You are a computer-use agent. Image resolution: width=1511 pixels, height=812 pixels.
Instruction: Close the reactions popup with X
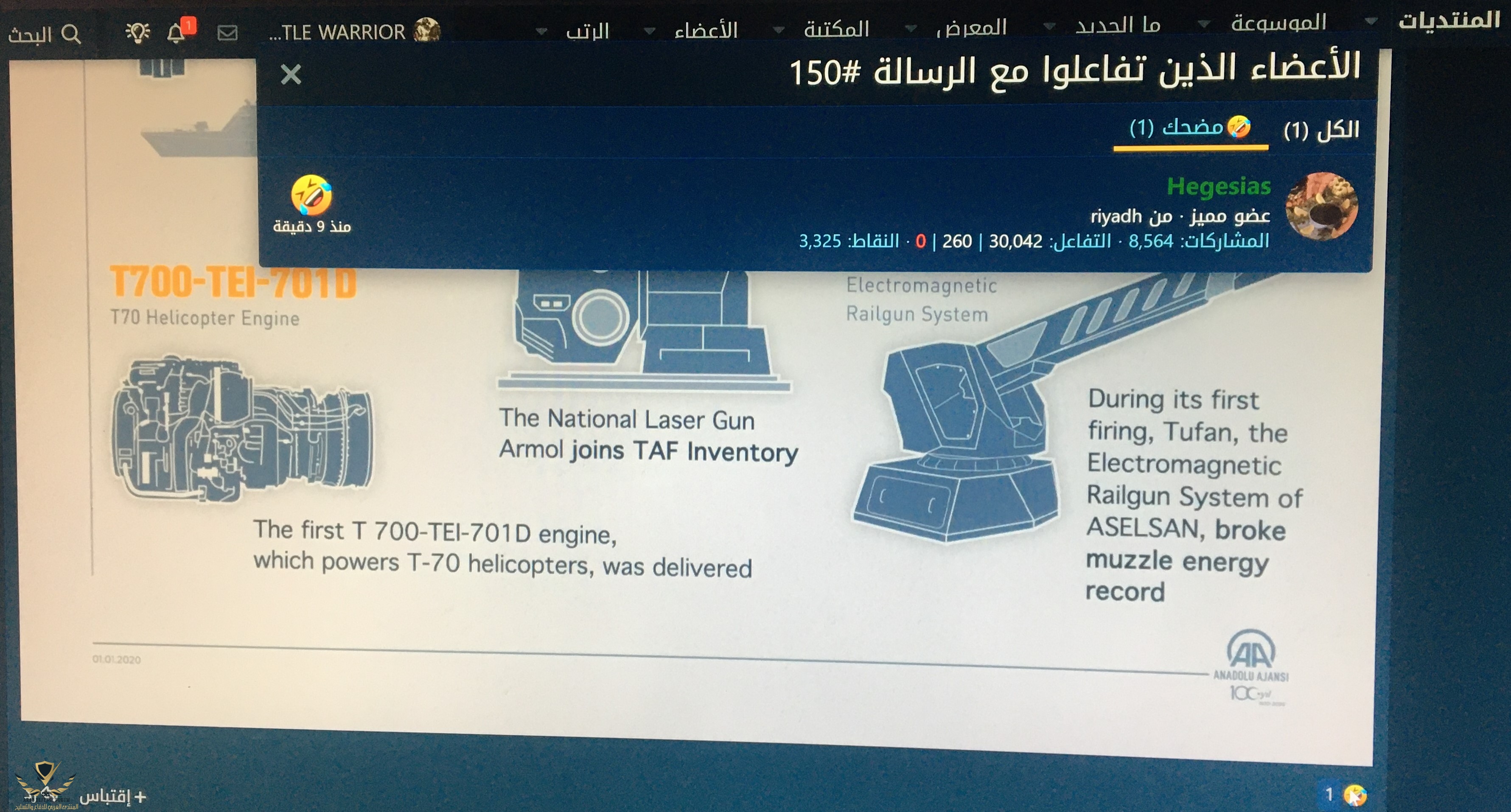point(290,75)
